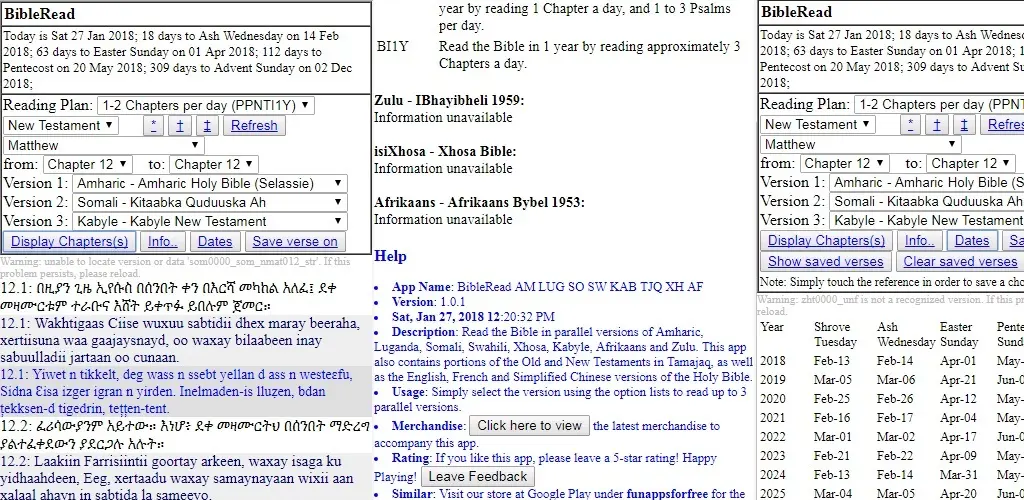1024x500 pixels.
Task: Open Version 3 Kabyle dropdown in left panel
Action: pyautogui.click(x=210, y=221)
